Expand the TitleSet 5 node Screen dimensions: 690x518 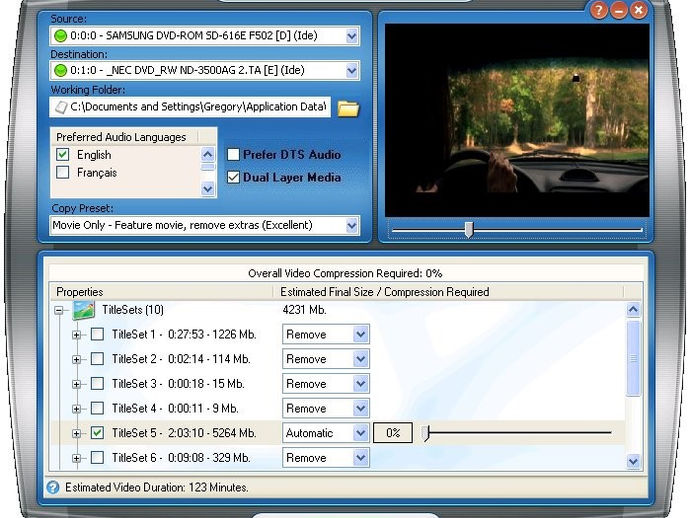(x=77, y=434)
